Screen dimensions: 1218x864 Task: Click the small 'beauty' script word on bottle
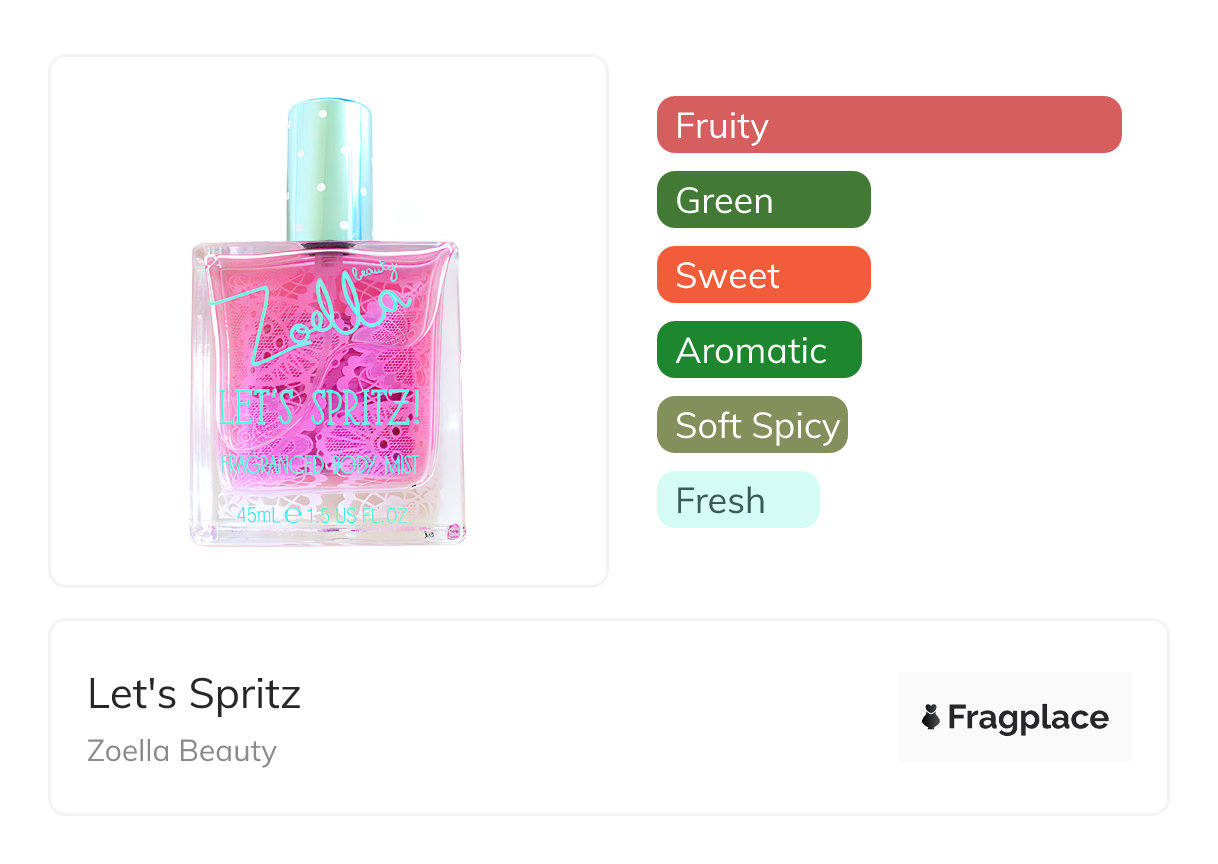pos(376,270)
